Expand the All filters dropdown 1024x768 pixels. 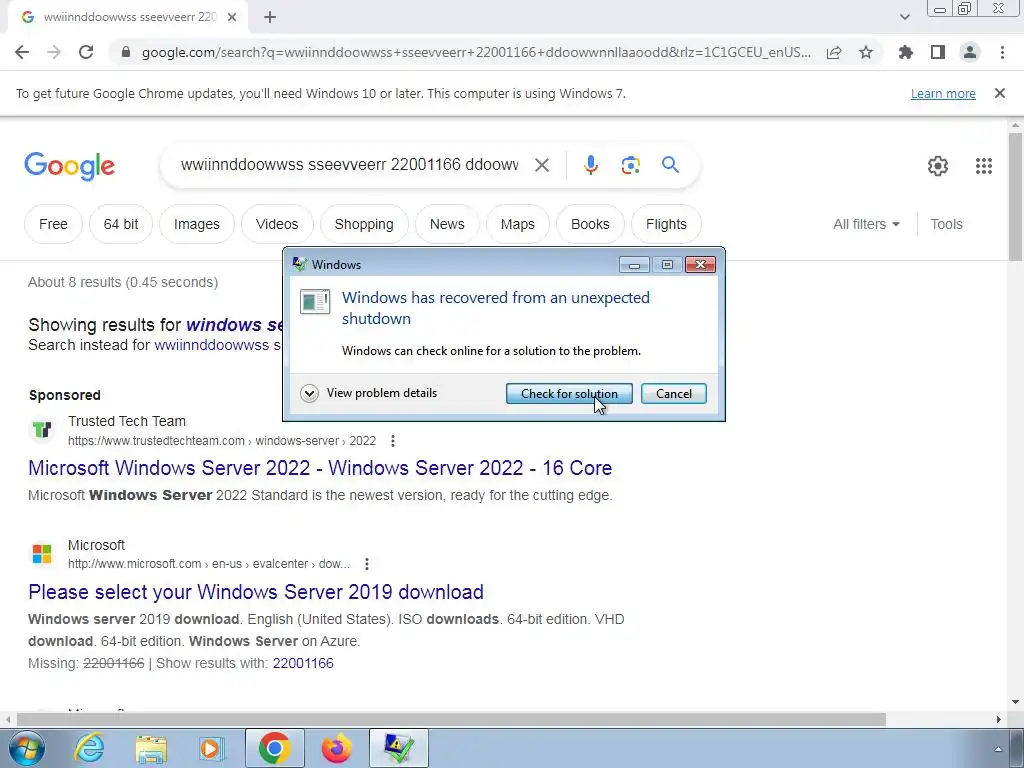[866, 224]
